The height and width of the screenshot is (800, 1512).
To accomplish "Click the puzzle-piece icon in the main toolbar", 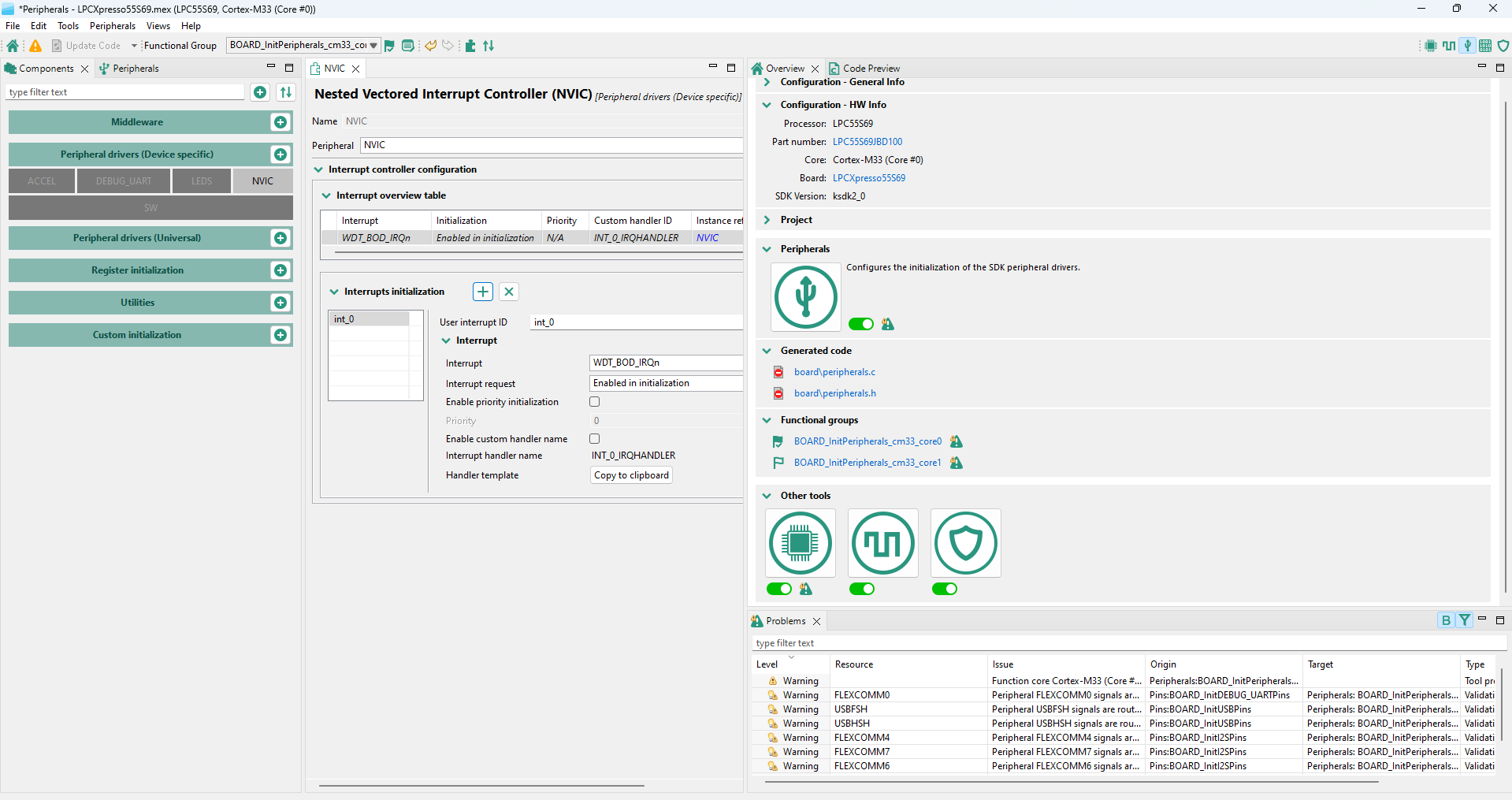I will [x=470, y=46].
